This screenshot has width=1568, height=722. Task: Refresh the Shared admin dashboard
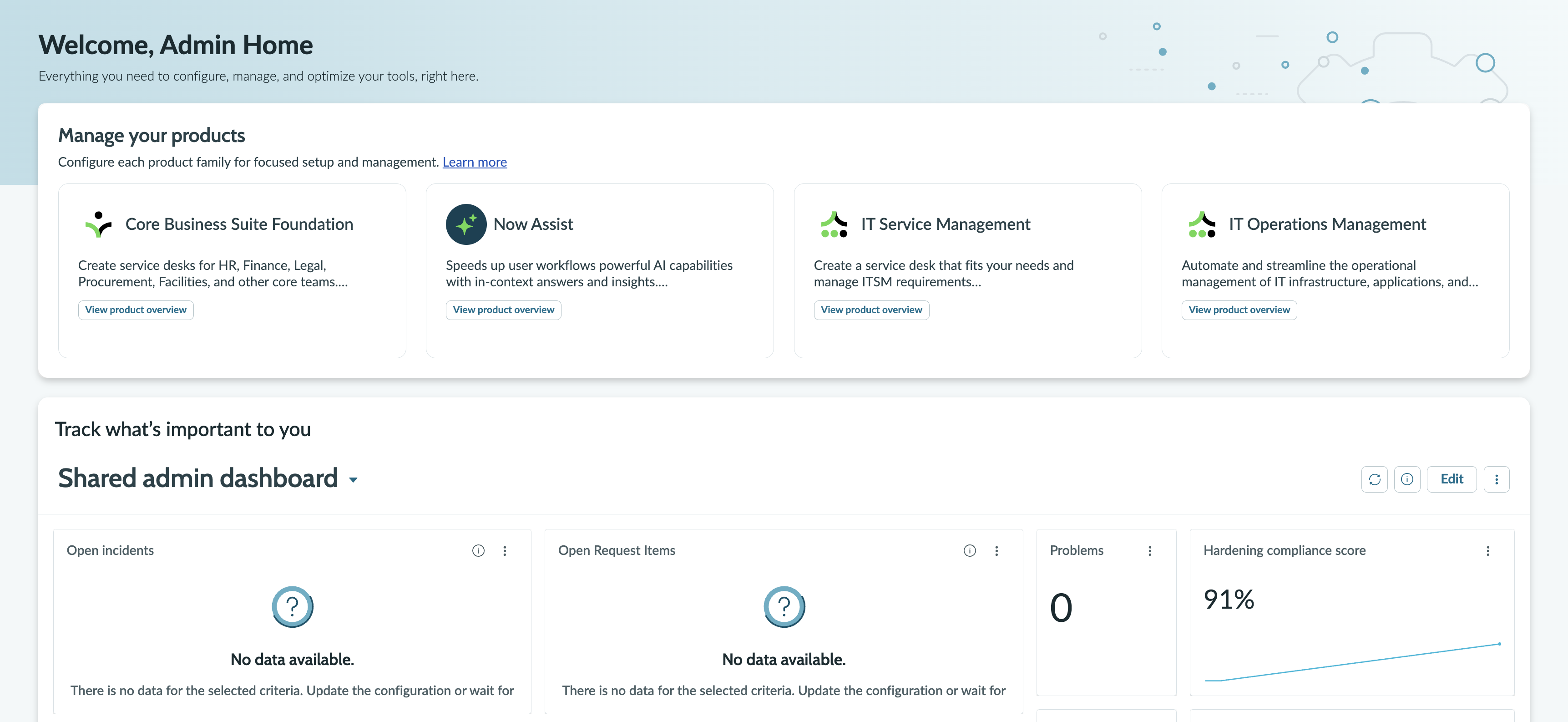(x=1375, y=479)
